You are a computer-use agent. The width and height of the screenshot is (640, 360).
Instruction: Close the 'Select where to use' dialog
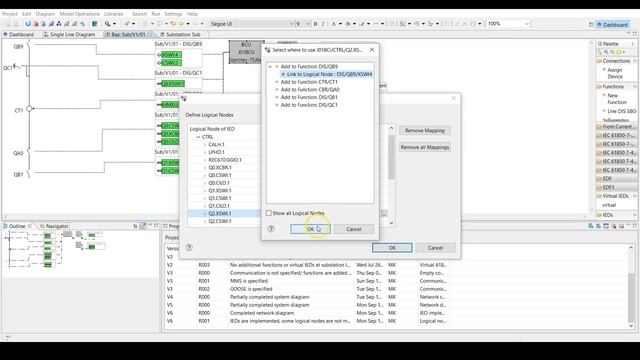pyautogui.click(x=372, y=50)
